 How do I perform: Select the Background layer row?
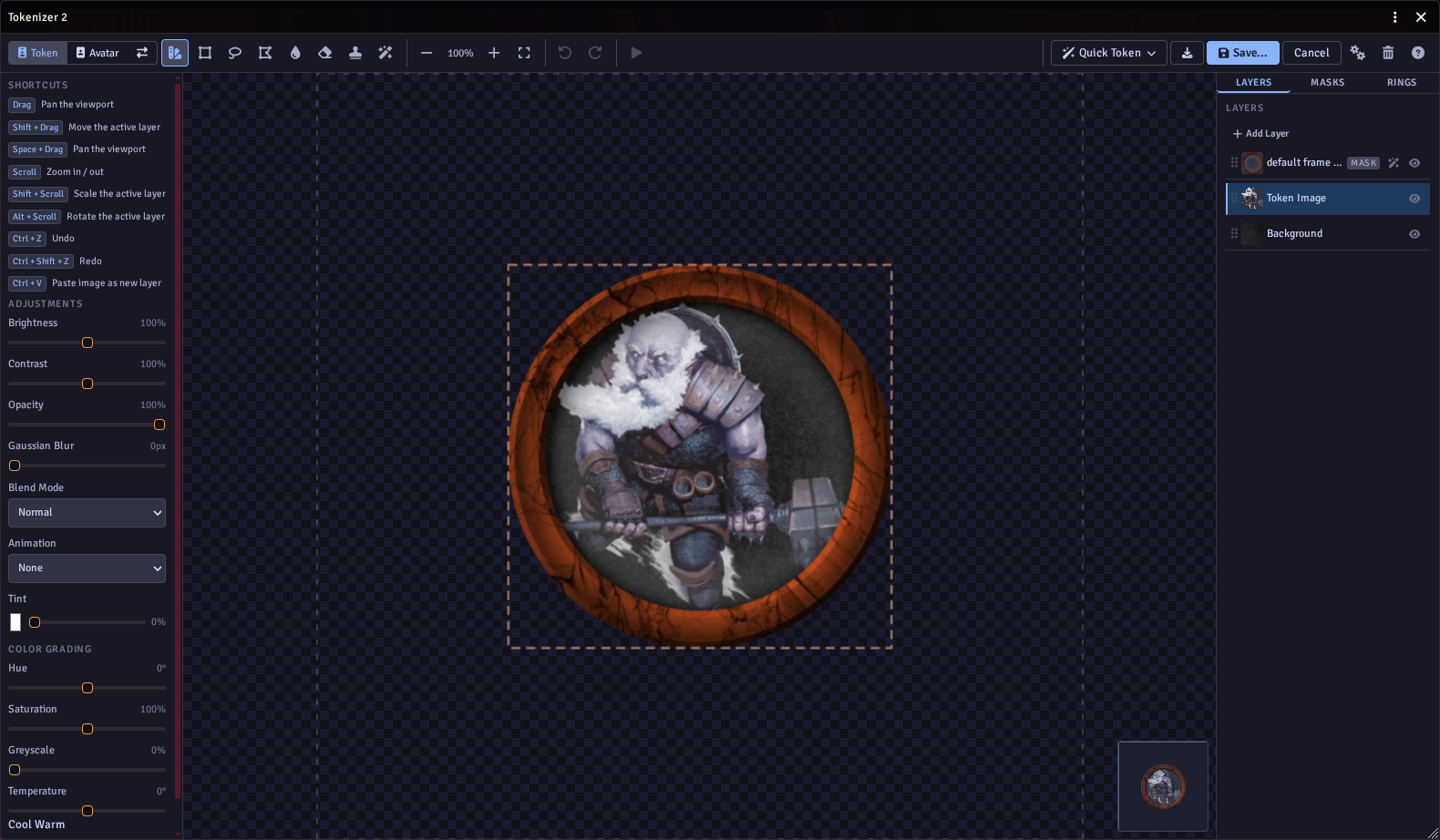pos(1328,234)
